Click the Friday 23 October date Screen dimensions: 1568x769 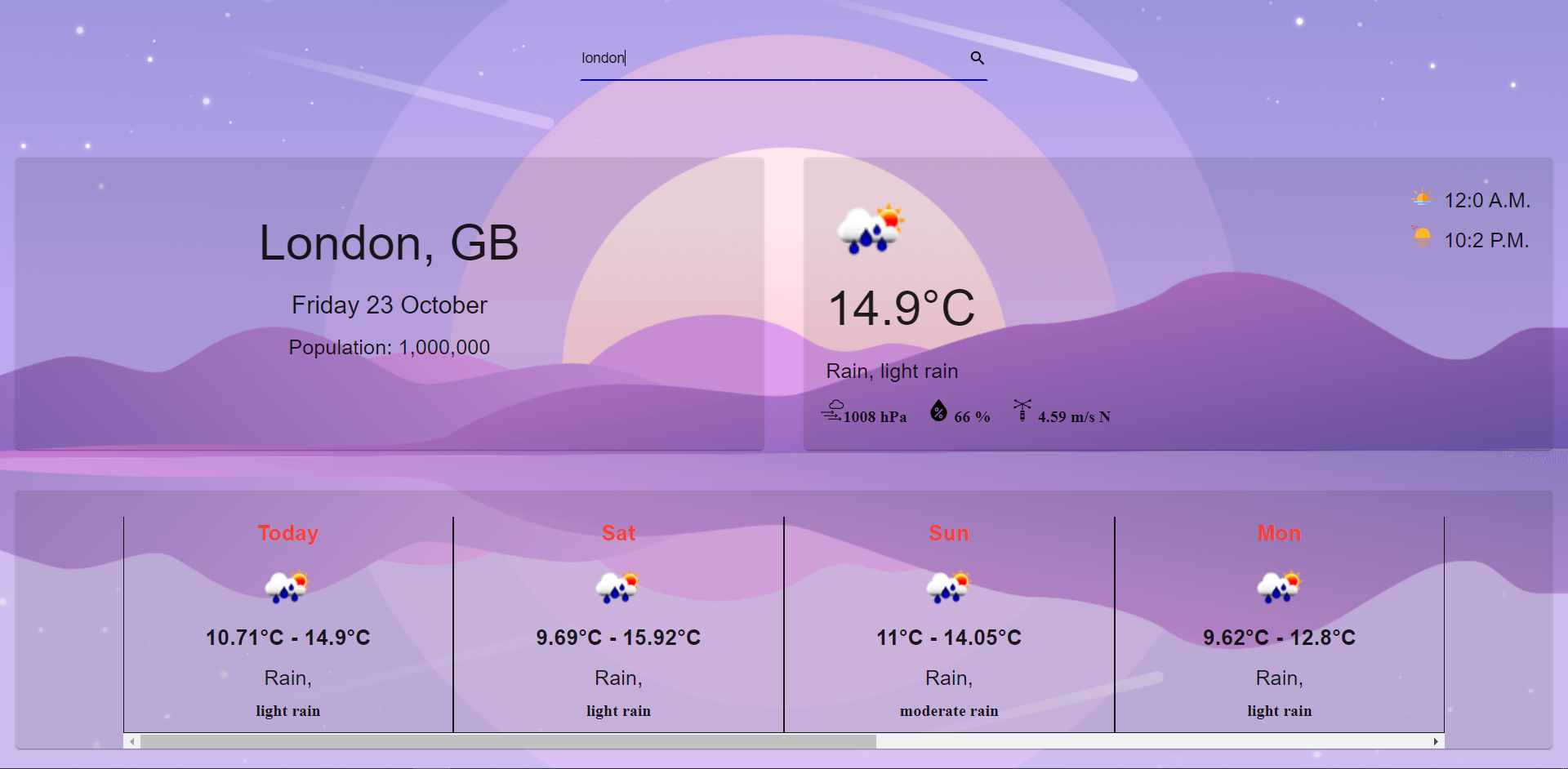390,305
